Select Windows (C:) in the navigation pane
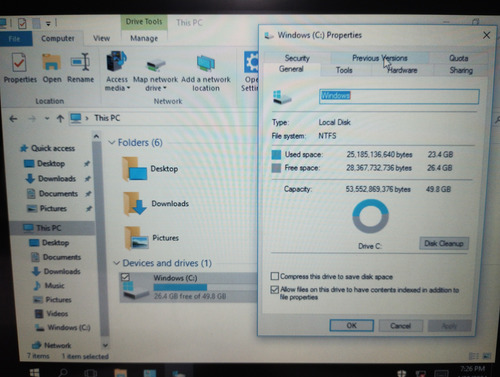The width and height of the screenshot is (500, 377). point(63,327)
